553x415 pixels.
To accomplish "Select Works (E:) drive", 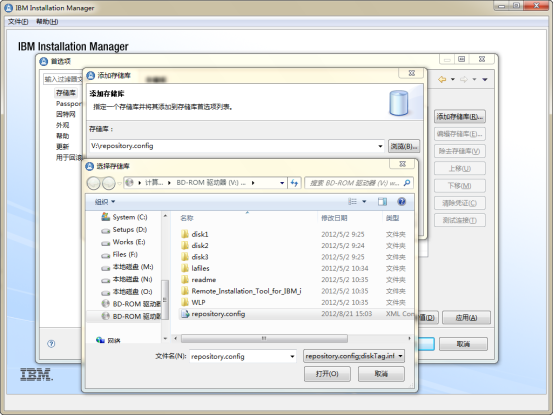I will coord(123,242).
